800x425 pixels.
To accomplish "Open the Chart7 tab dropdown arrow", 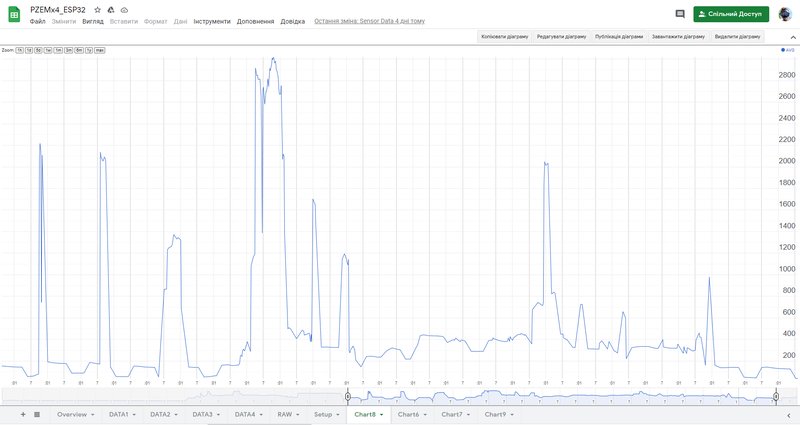I will pyautogui.click(x=468, y=415).
